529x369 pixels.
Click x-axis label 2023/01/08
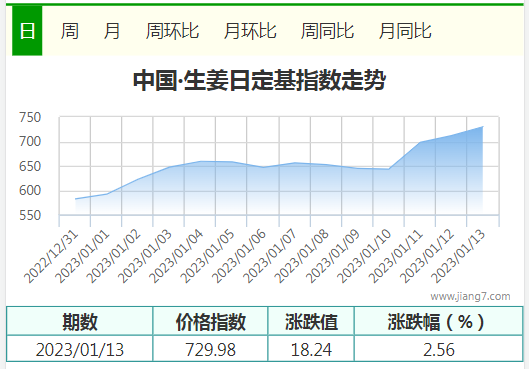[x=302, y=256]
